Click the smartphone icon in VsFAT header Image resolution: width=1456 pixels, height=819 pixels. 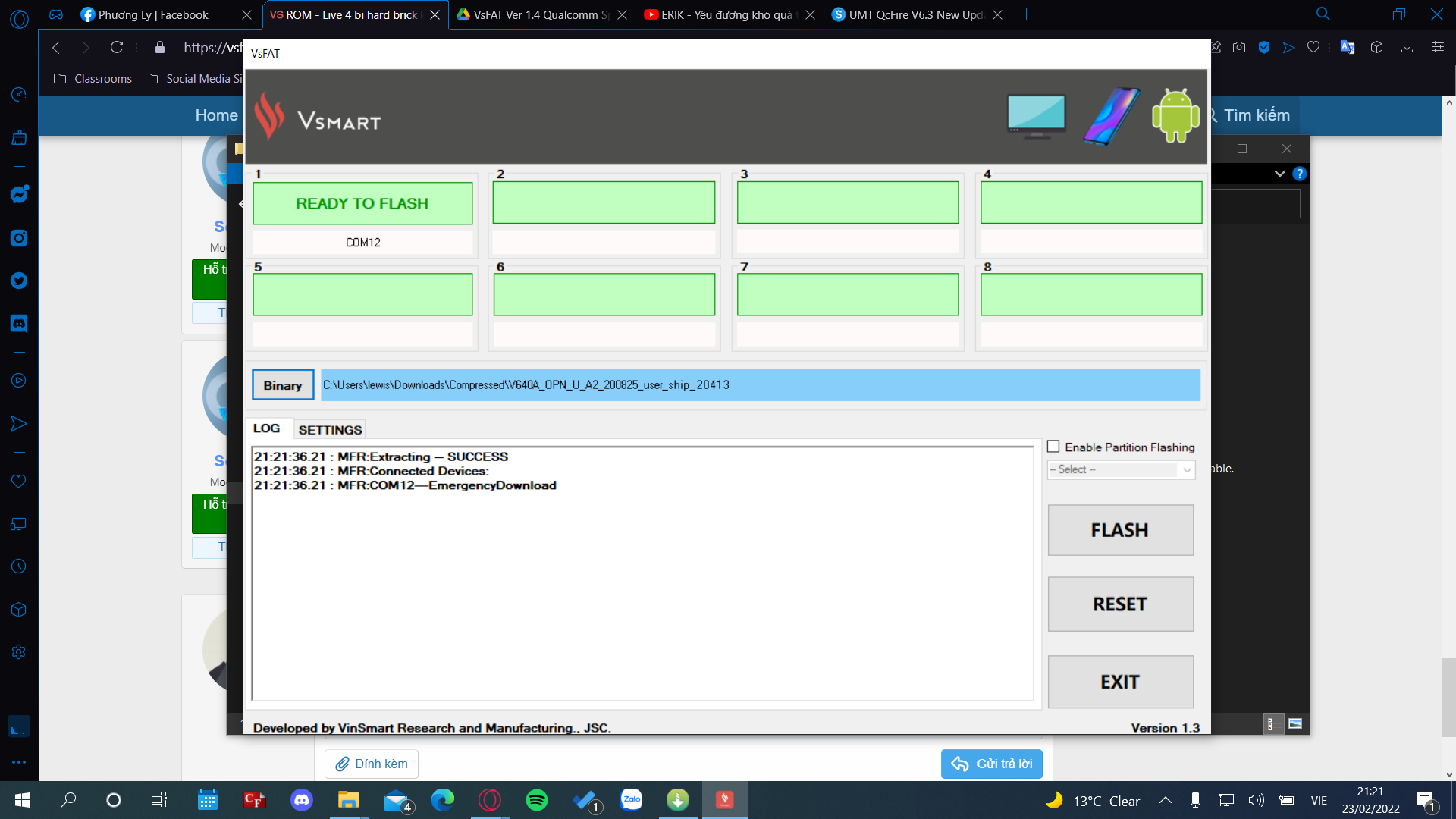coord(1111,115)
